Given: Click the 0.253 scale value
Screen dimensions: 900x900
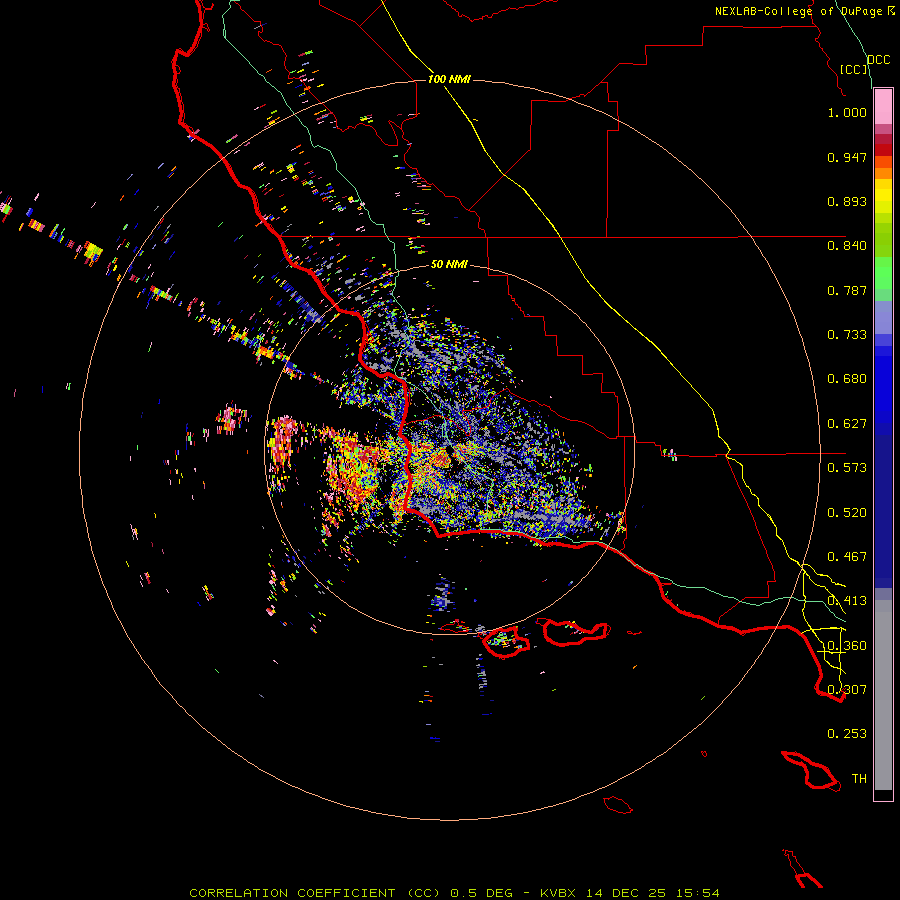Looking at the screenshot, I should coord(847,734).
